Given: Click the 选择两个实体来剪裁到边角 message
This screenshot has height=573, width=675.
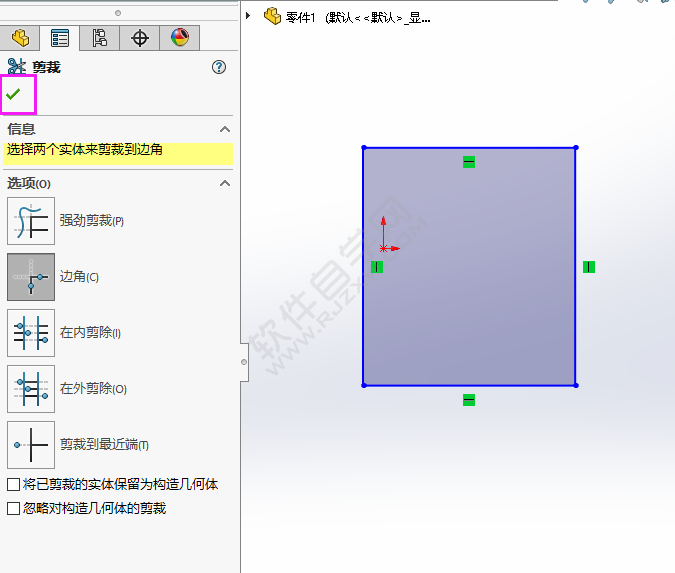Looking at the screenshot, I should click(85, 150).
